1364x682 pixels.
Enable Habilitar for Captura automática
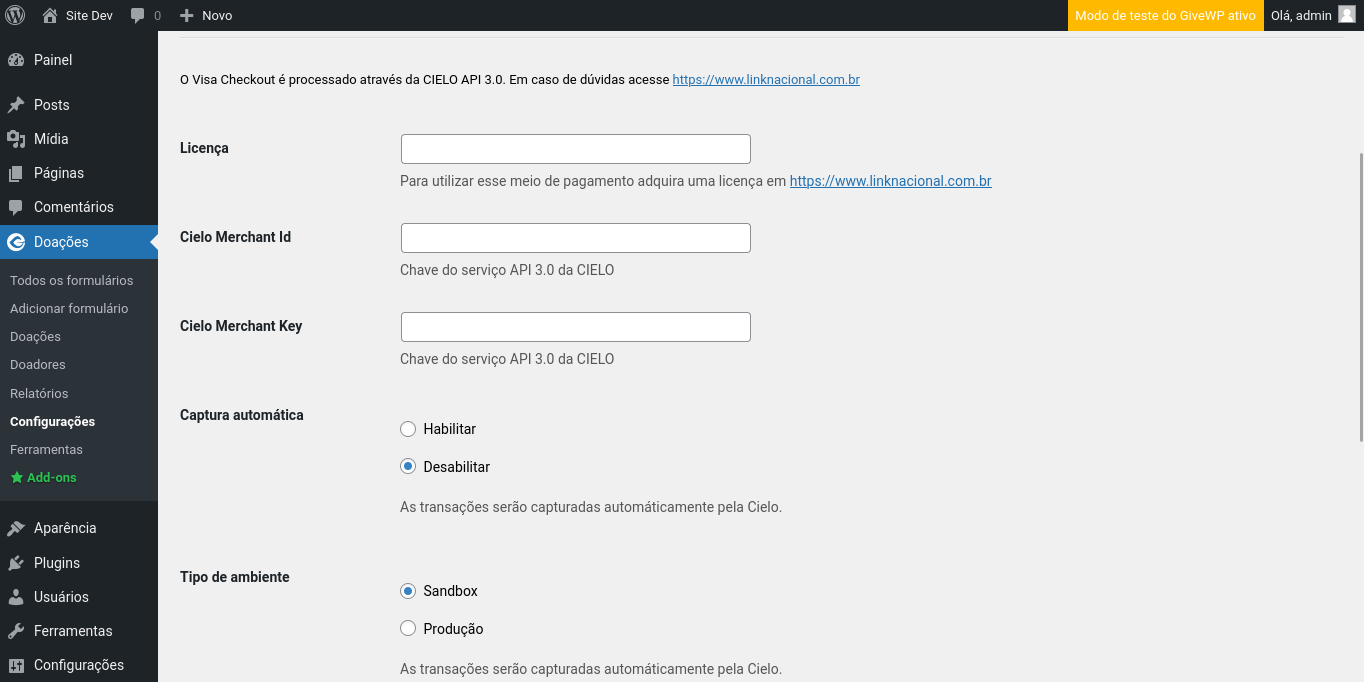pyautogui.click(x=408, y=428)
